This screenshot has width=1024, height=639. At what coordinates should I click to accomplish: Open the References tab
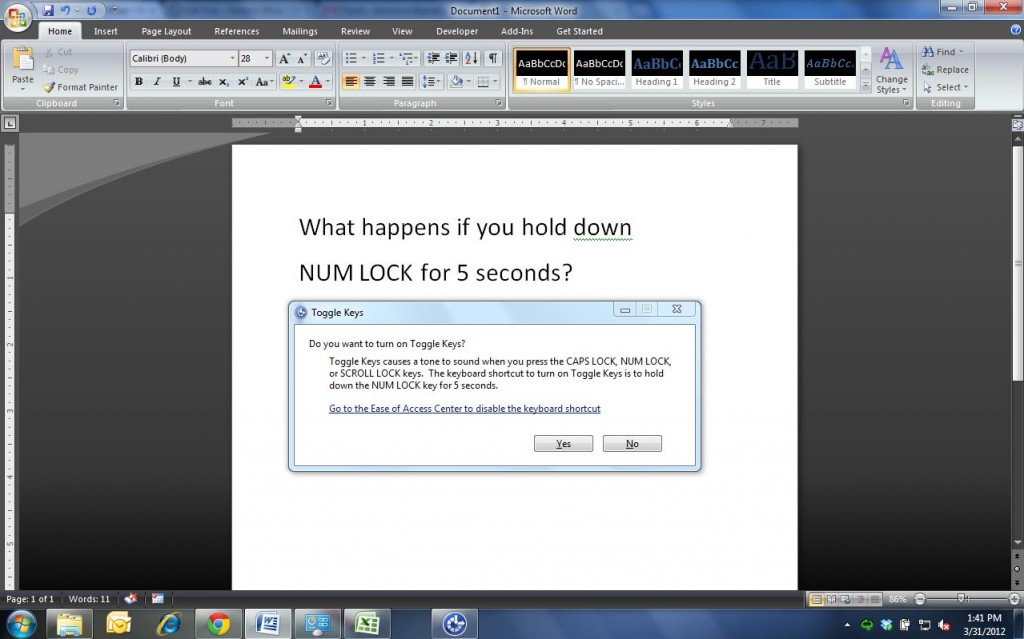coord(236,31)
